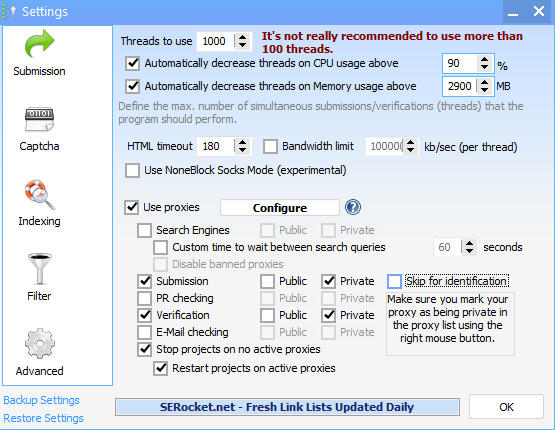
Task: Toggle Use NoneBlock Socks Mode checkbox
Action: tap(132, 170)
